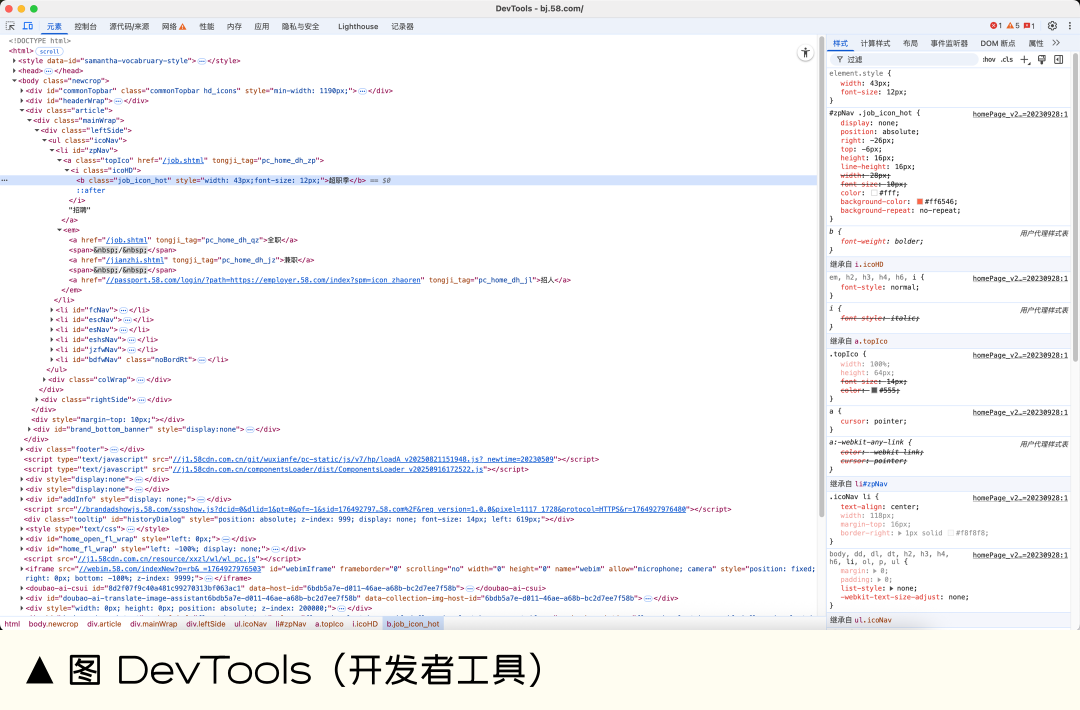Click the add new style rule plus icon

tap(1025, 60)
